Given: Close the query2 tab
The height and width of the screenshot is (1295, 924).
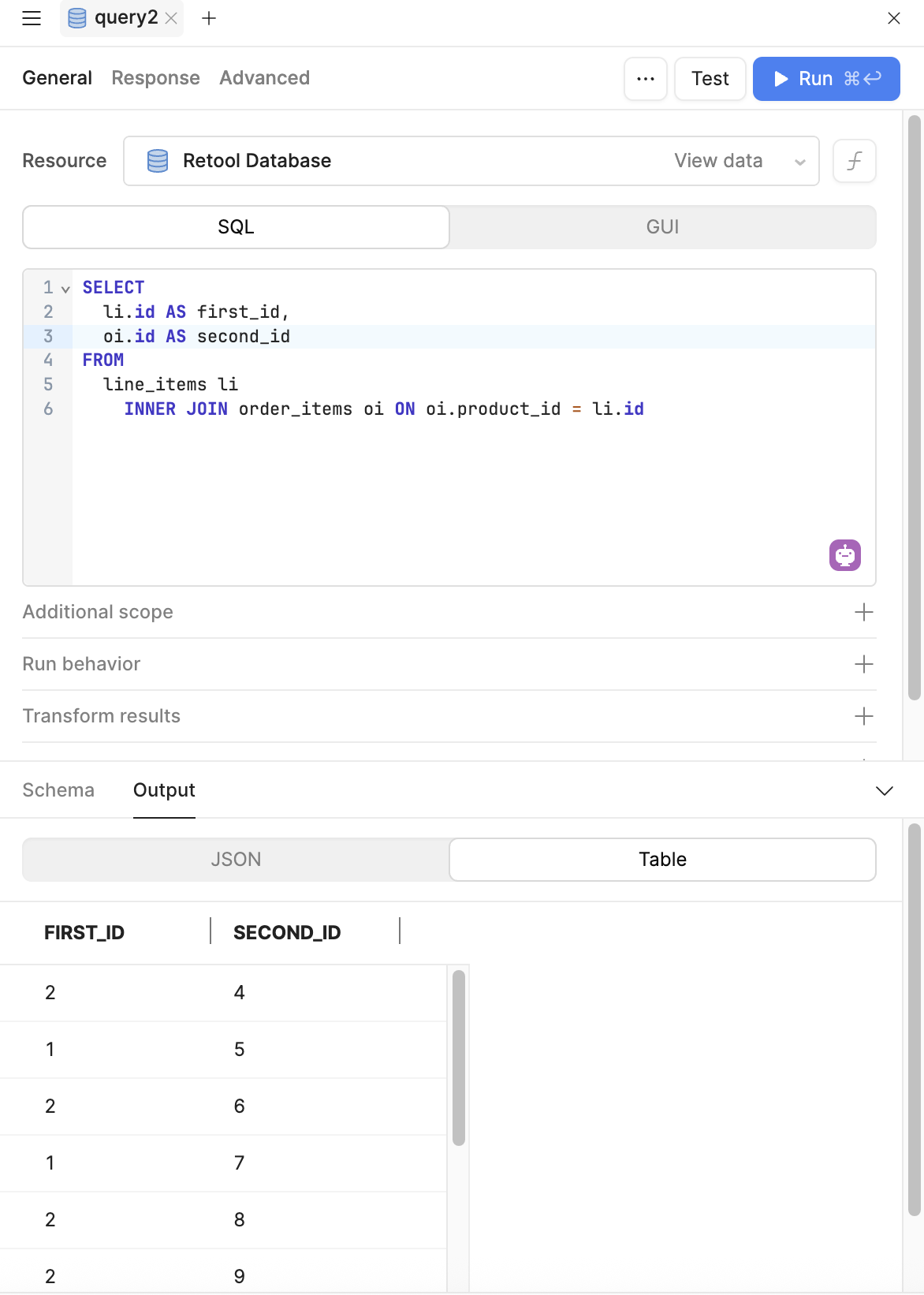Looking at the screenshot, I should click(x=171, y=18).
